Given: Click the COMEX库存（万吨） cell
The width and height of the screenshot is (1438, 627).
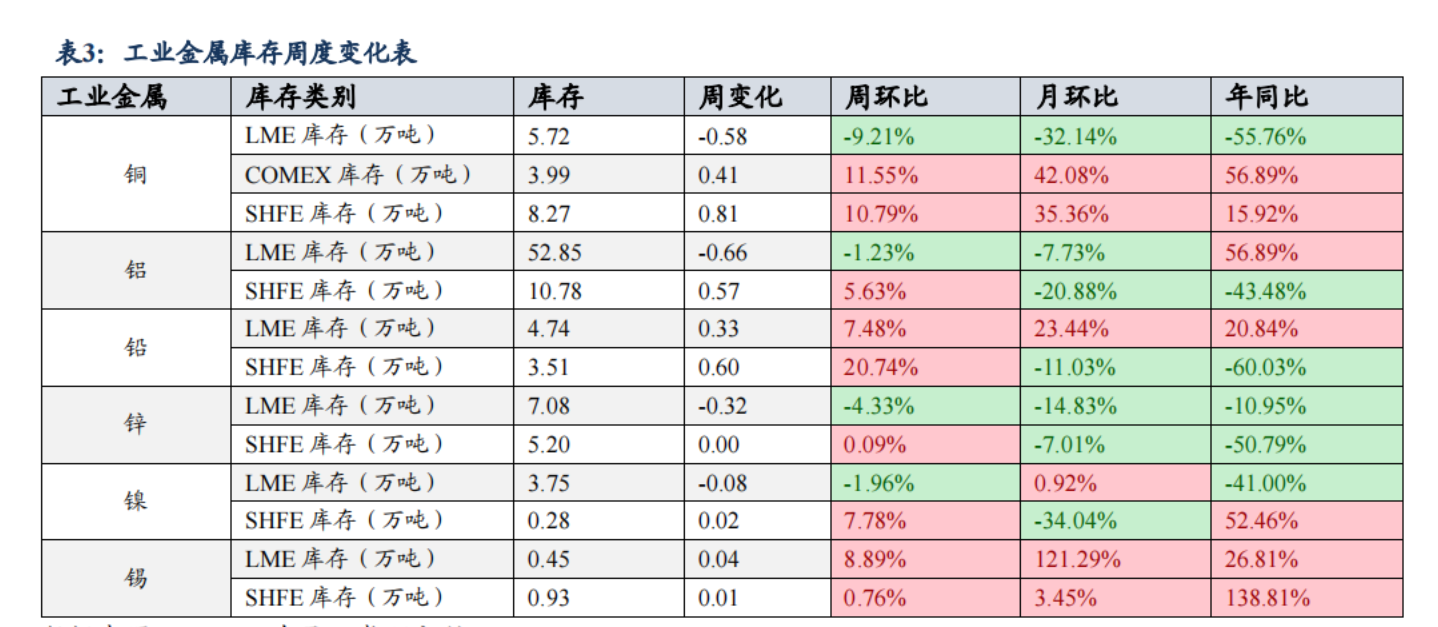Looking at the screenshot, I should coord(358,175).
